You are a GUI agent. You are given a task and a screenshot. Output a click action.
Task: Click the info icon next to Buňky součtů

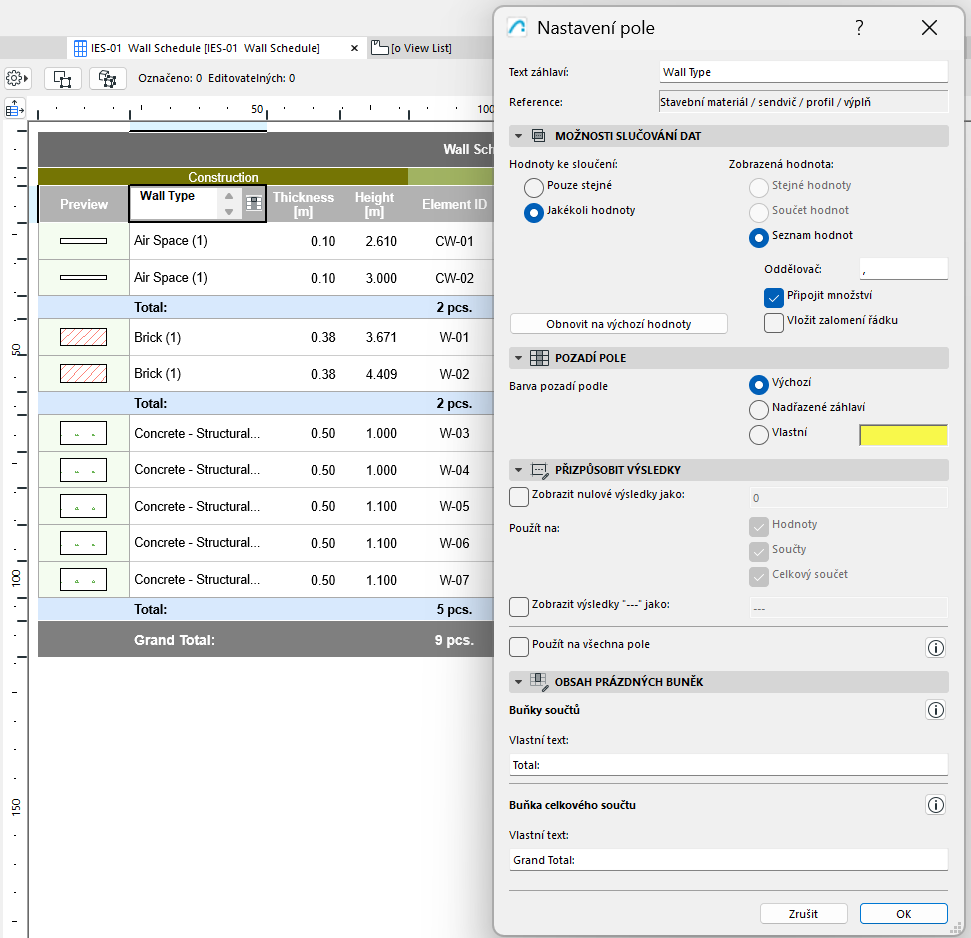935,710
